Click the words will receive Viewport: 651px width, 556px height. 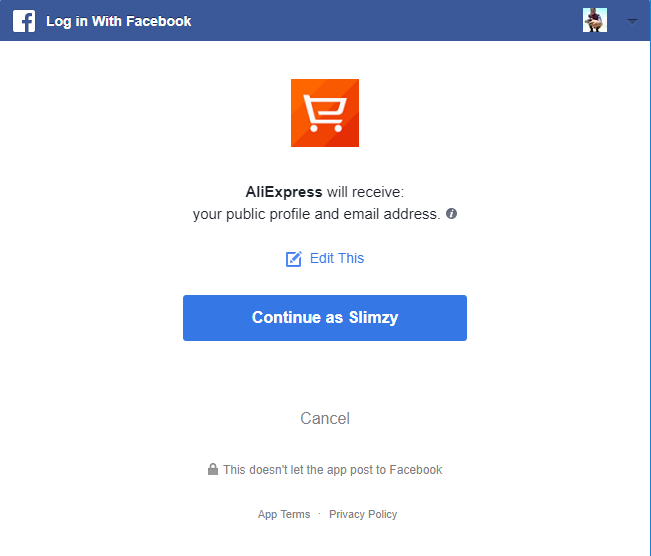(x=365, y=192)
